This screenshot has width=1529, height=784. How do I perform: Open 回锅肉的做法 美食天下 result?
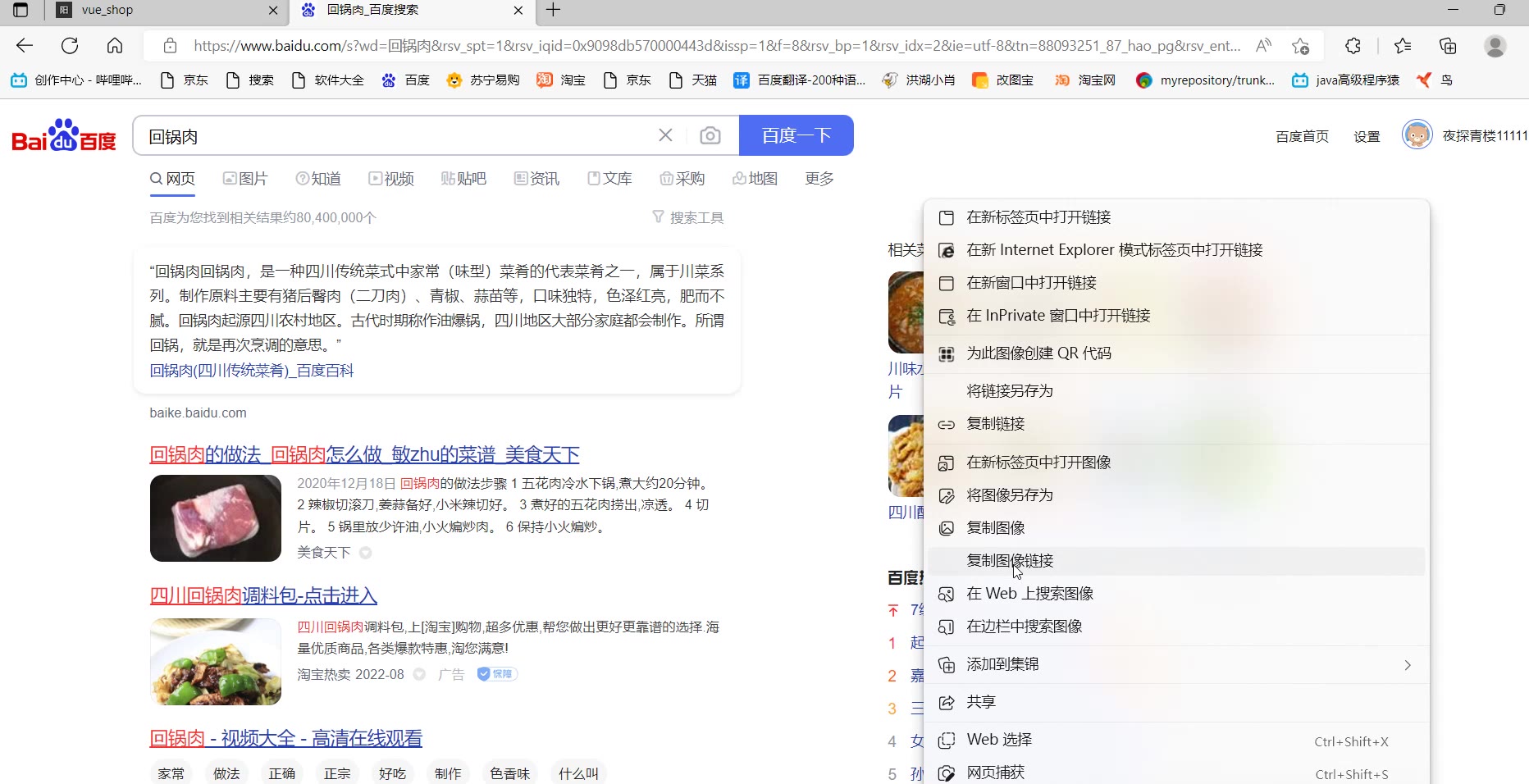coord(364,454)
